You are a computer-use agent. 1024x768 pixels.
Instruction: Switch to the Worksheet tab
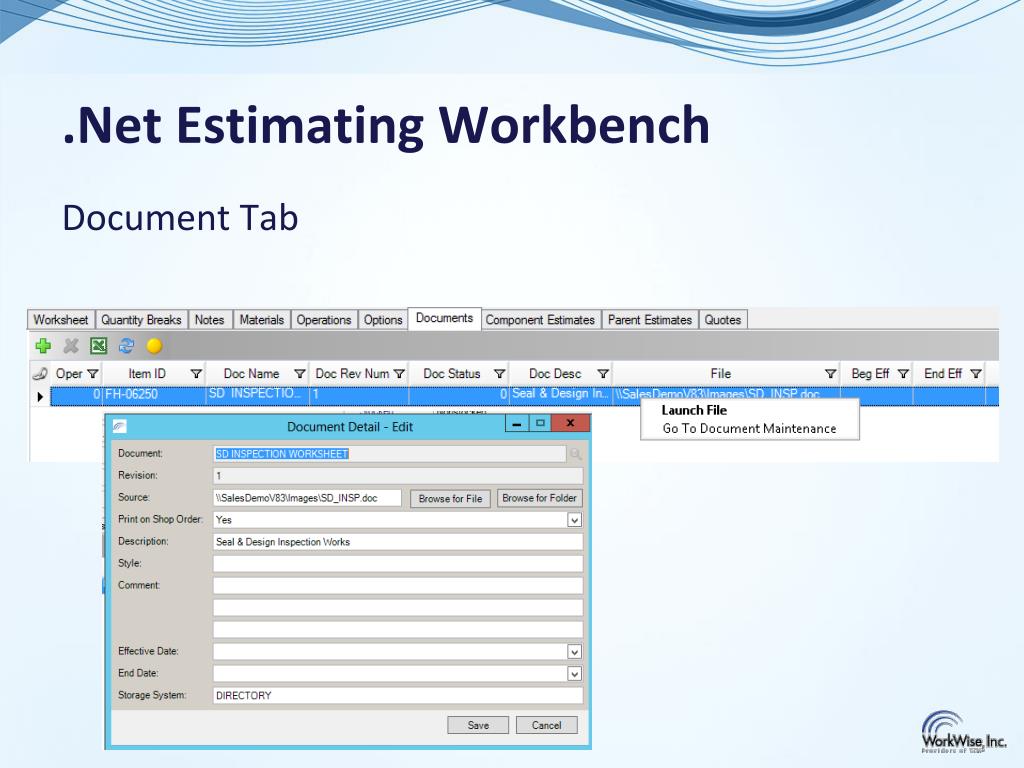[61, 320]
